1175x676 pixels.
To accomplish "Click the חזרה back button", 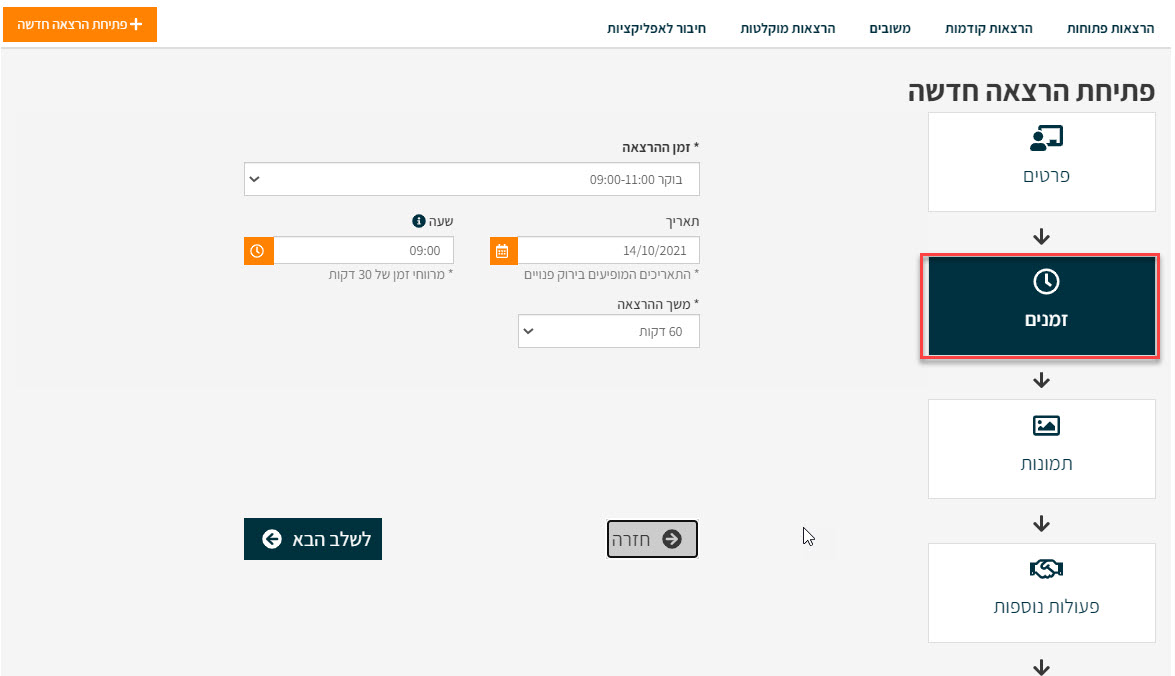I will click(652, 539).
